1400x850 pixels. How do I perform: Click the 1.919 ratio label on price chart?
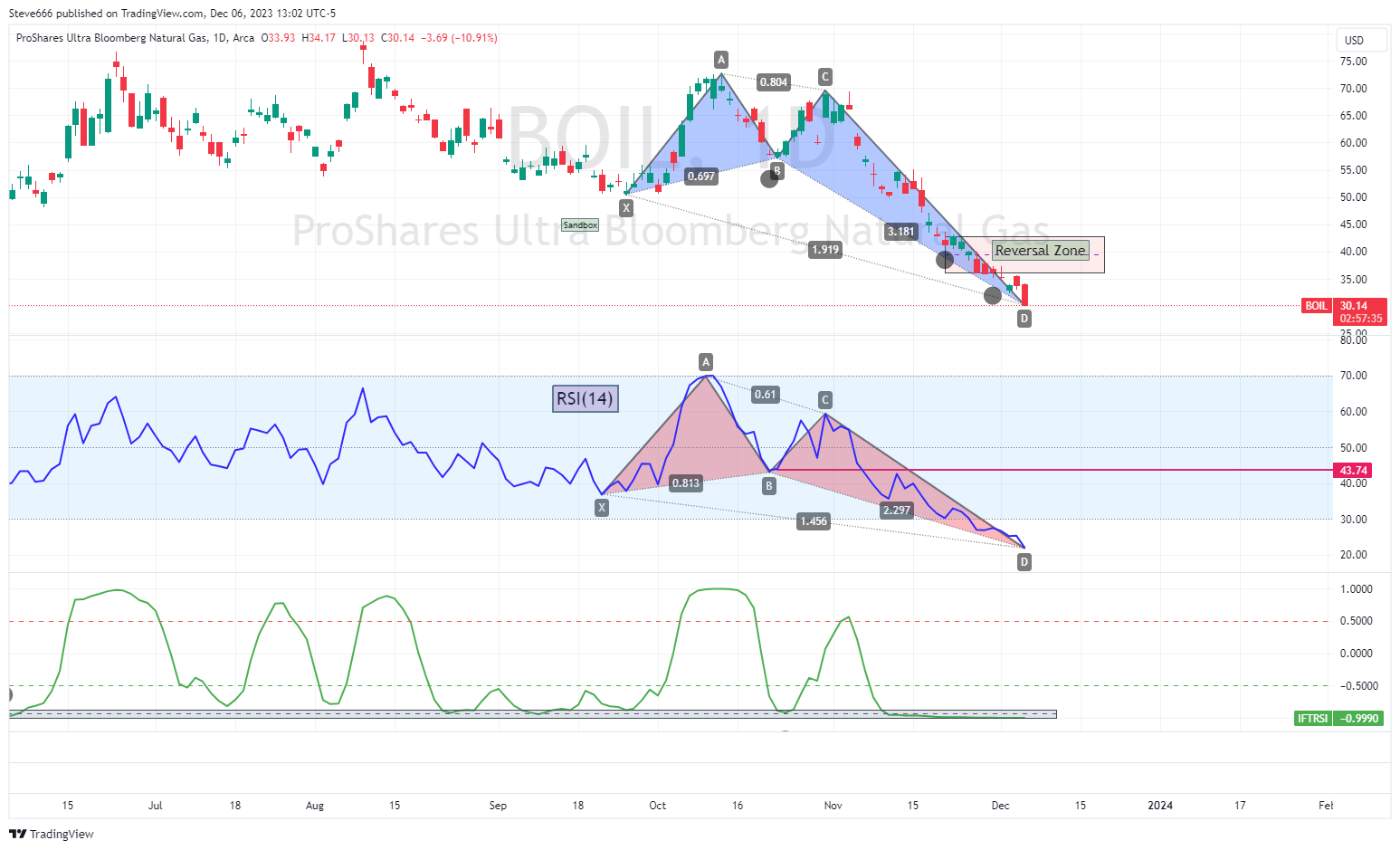click(825, 250)
